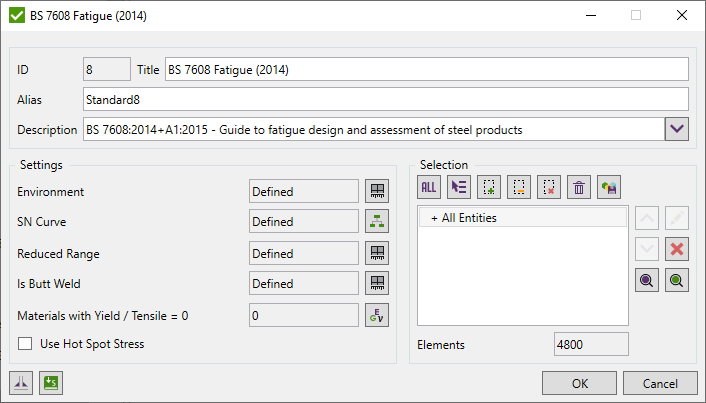The width and height of the screenshot is (706, 403).
Task: Click the red X remove button
Action: click(x=678, y=249)
